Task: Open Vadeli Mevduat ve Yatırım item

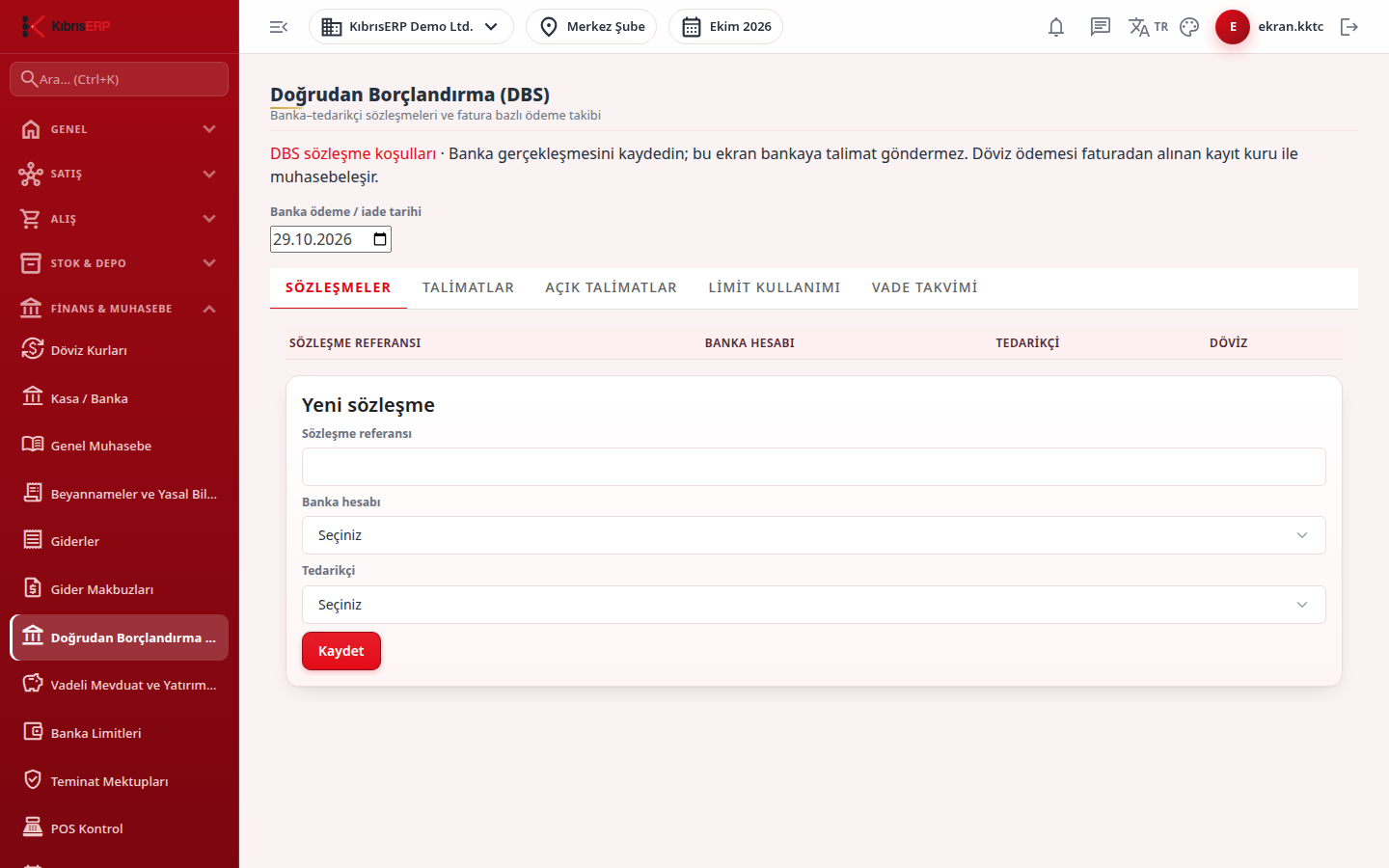Action: 120,685
